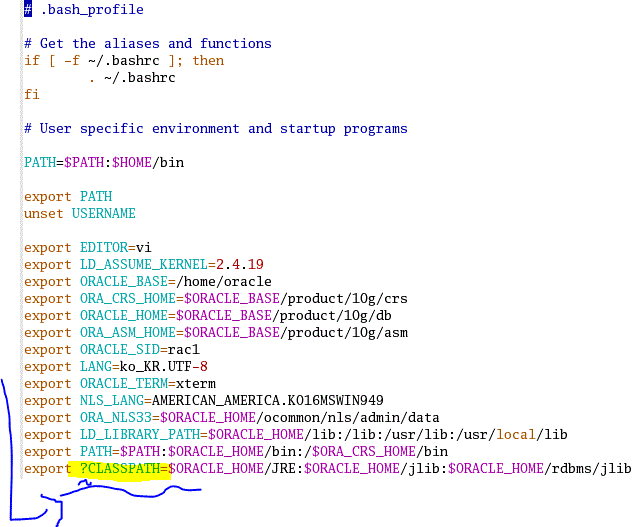
Task: Click '# User specific environment and startup programs'
Action: (216, 129)
